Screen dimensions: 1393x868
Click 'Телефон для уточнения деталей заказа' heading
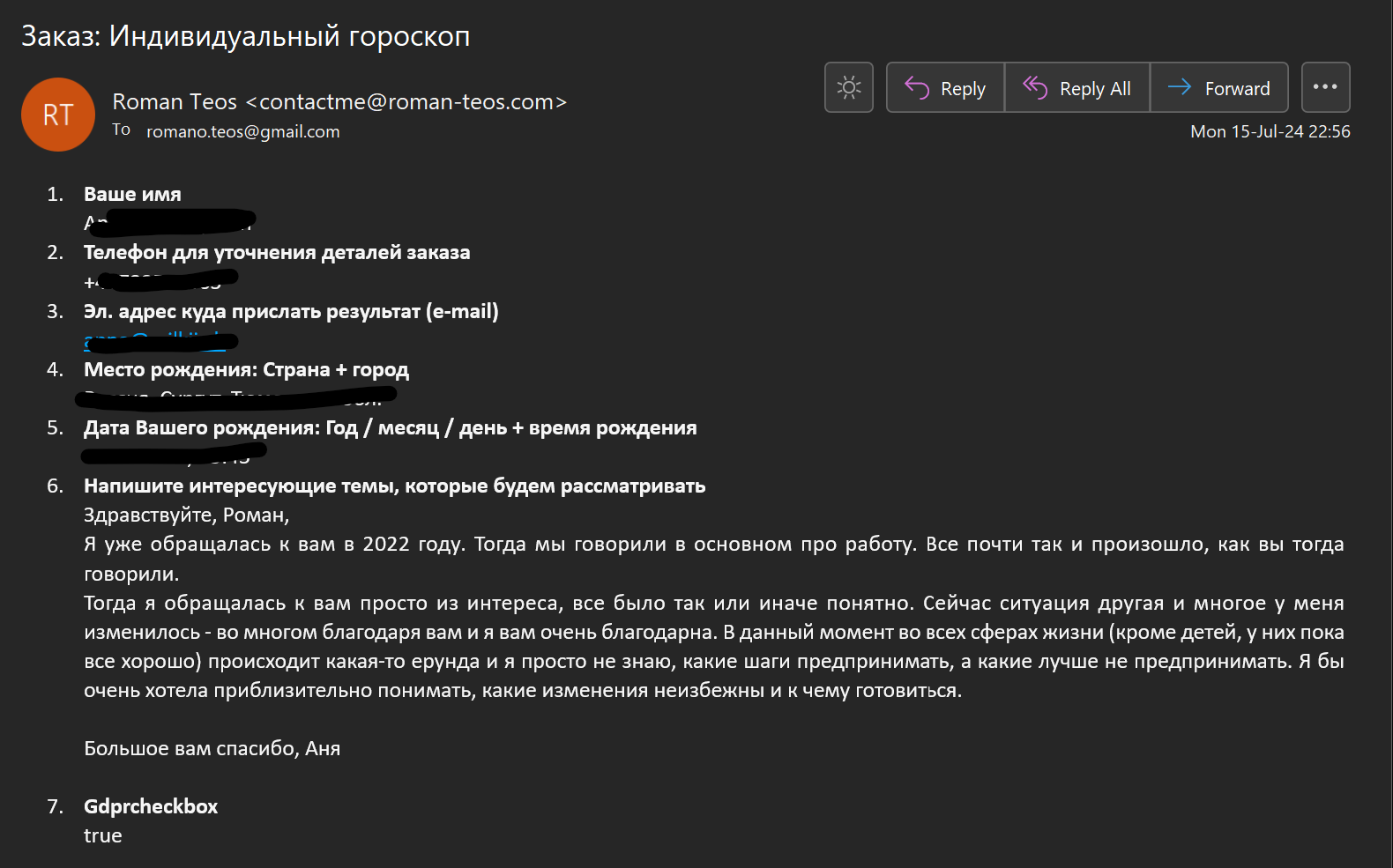pos(277,253)
